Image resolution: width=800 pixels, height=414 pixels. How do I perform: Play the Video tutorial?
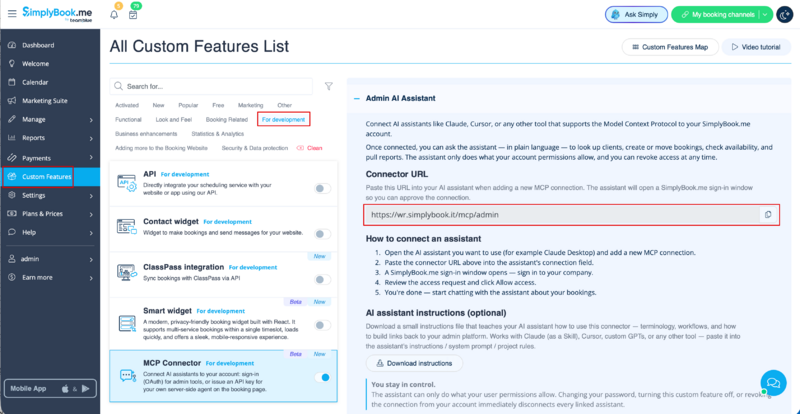[756, 47]
